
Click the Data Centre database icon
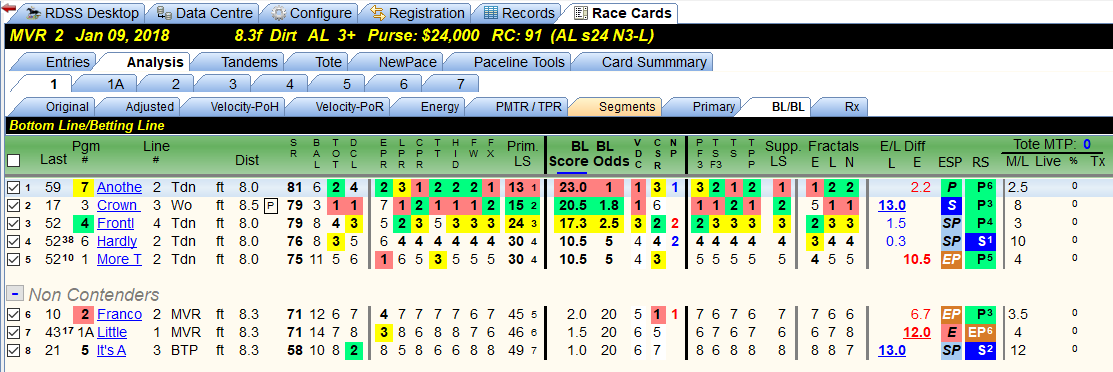pyautogui.click(x=163, y=13)
